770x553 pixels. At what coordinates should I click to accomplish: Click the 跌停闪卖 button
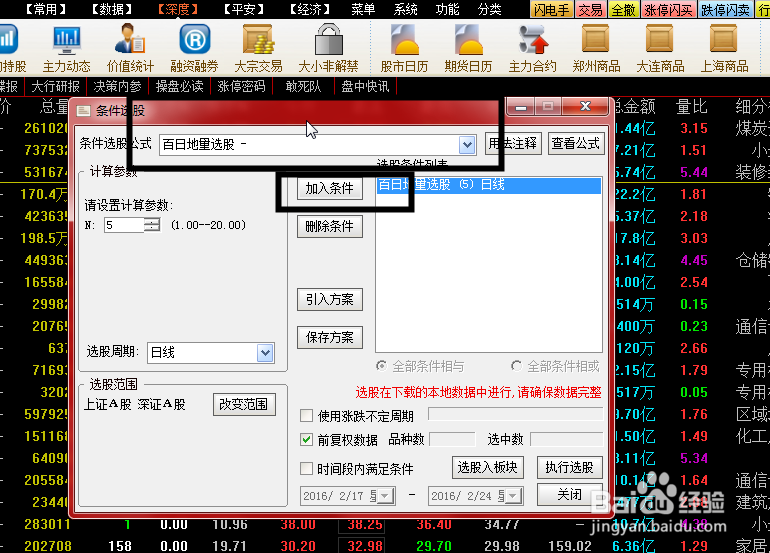pos(725,10)
